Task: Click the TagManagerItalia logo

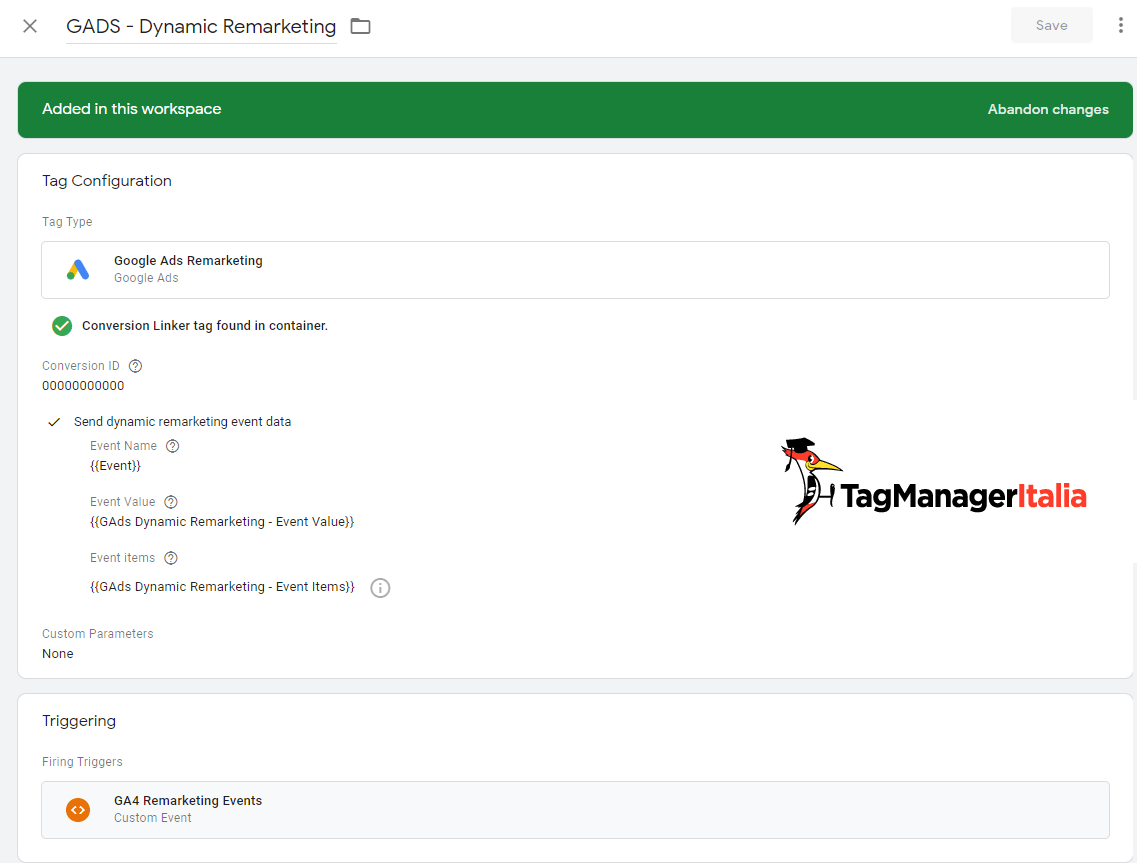Action: point(932,483)
